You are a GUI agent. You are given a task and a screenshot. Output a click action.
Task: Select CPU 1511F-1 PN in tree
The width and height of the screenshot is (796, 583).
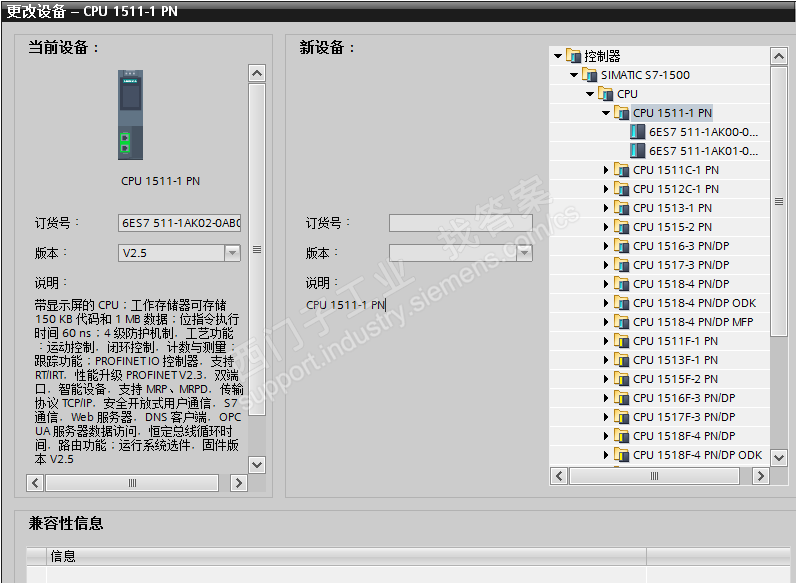[675, 341]
